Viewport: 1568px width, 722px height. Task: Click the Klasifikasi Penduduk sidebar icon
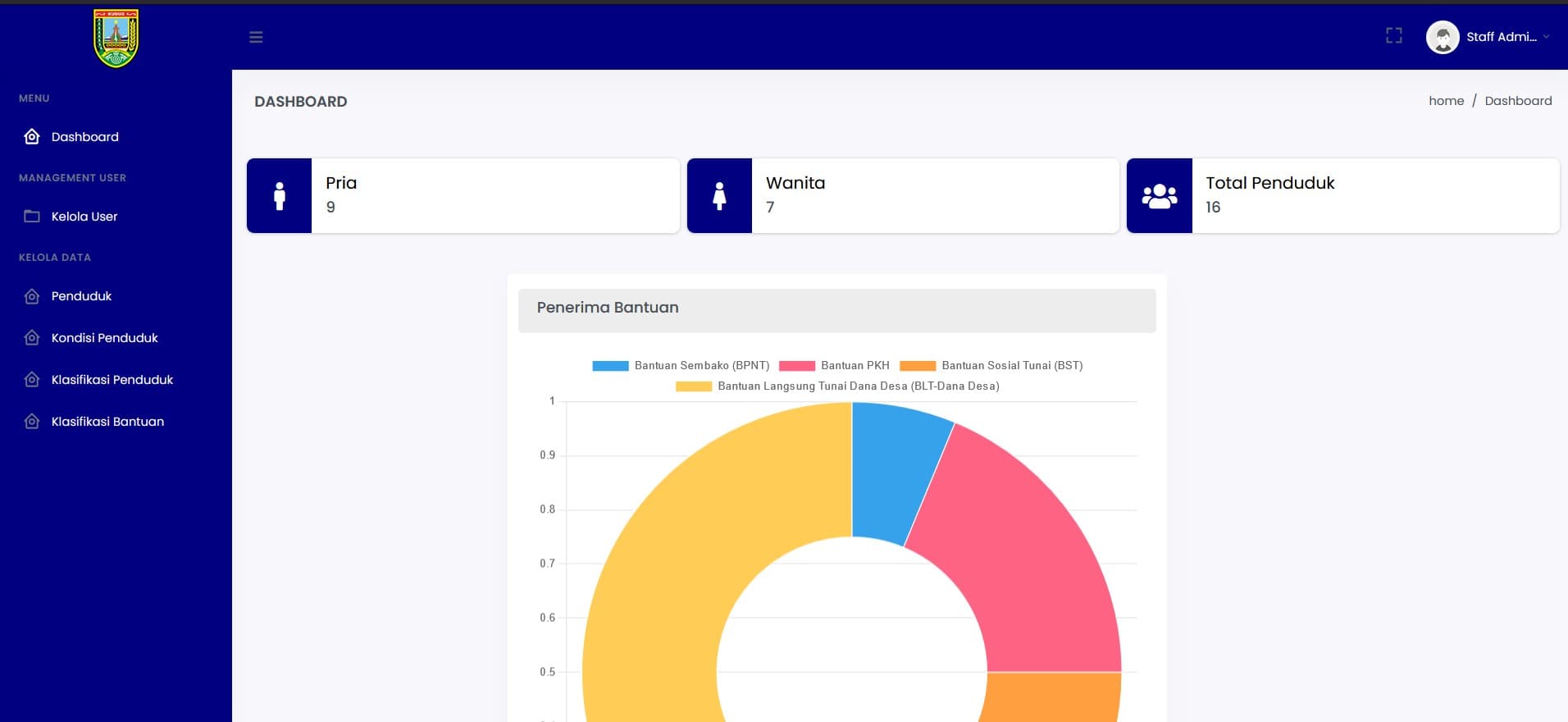pyautogui.click(x=32, y=379)
